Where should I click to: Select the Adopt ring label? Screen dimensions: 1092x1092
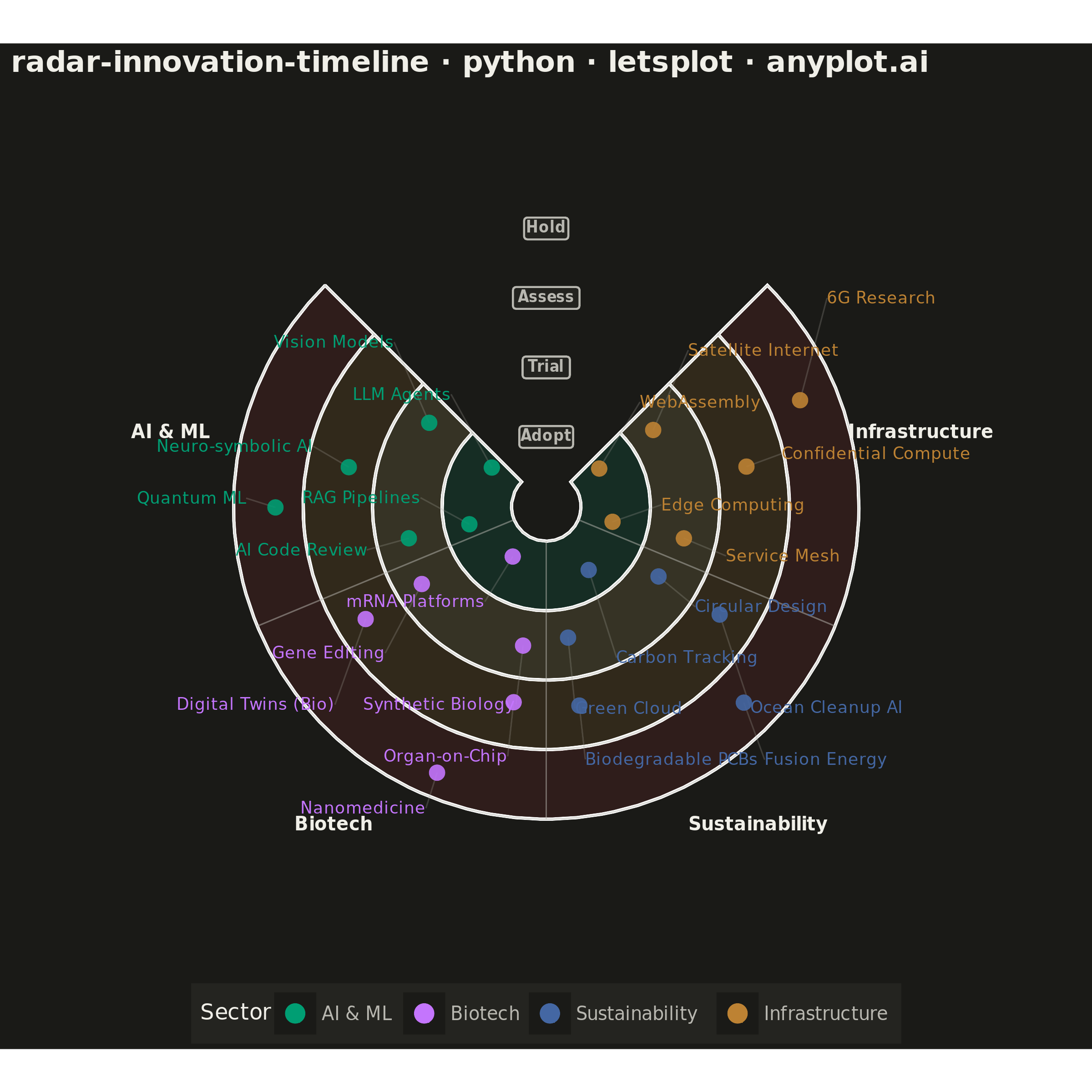click(x=546, y=437)
